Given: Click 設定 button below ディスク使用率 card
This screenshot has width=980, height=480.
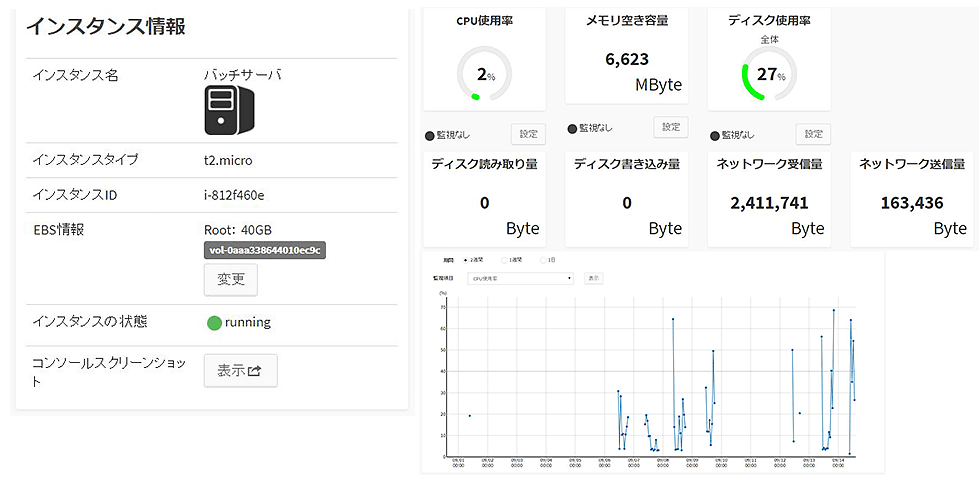Looking at the screenshot, I should tap(813, 134).
